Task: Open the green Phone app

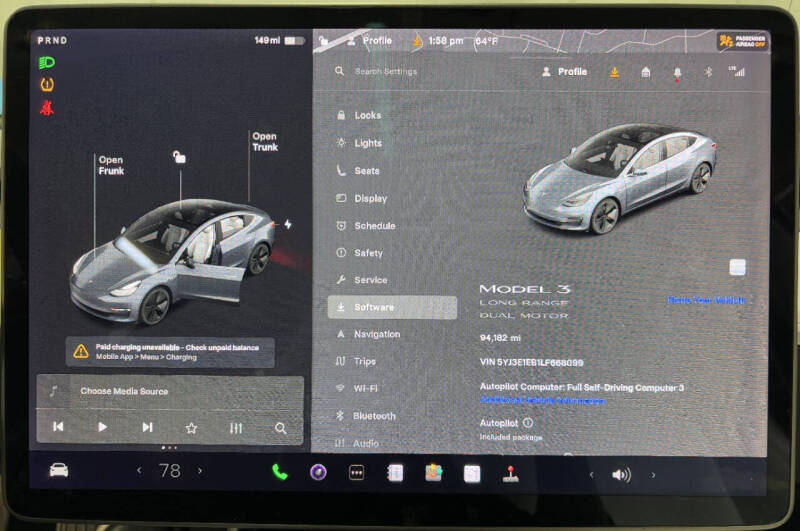Action: (280, 472)
